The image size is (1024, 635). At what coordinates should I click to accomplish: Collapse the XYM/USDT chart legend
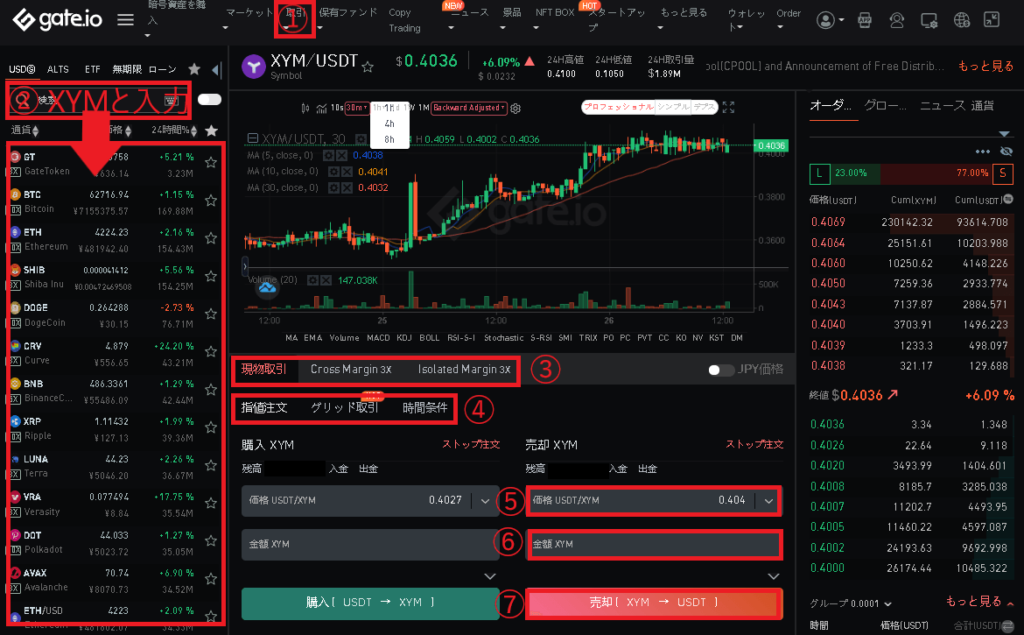tap(253, 138)
